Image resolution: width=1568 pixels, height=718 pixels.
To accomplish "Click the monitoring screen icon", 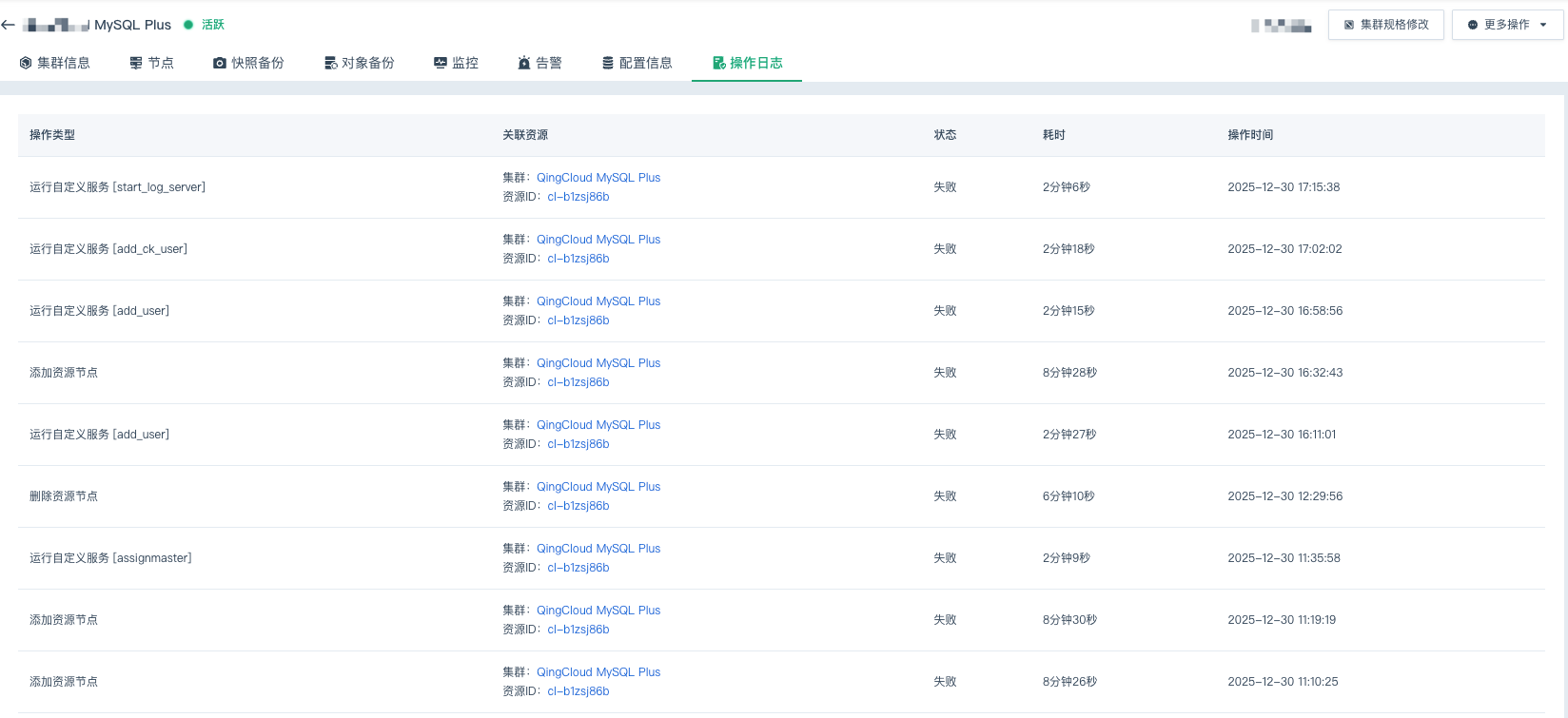I will pos(441,63).
